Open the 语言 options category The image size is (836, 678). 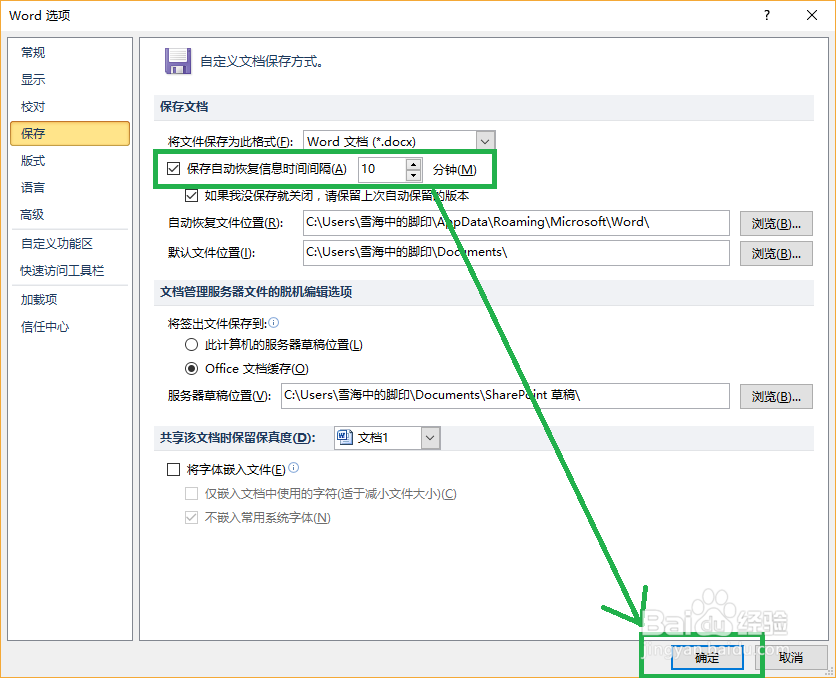[x=70, y=188]
